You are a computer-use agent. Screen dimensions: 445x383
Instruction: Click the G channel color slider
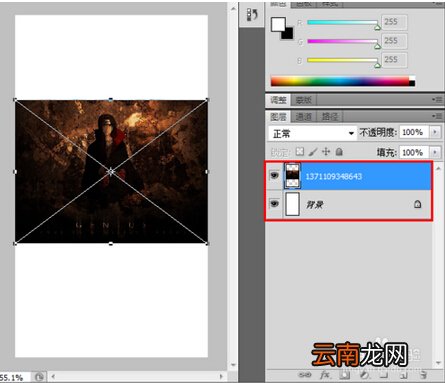point(343,42)
